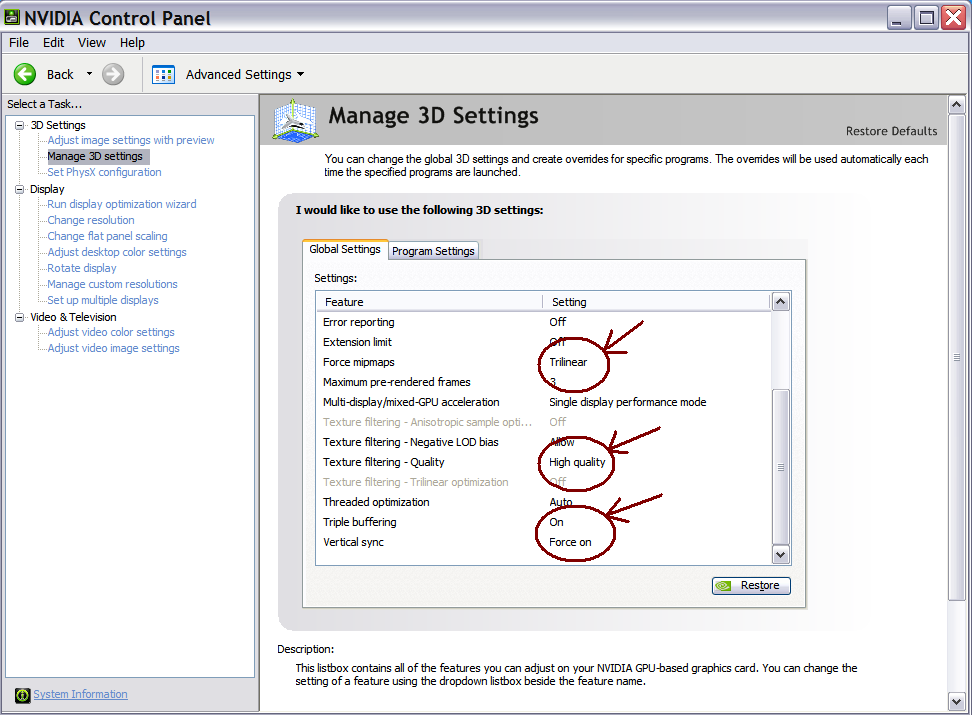Click the Trilinear setting value
Image resolution: width=972 pixels, height=715 pixels.
coord(568,362)
